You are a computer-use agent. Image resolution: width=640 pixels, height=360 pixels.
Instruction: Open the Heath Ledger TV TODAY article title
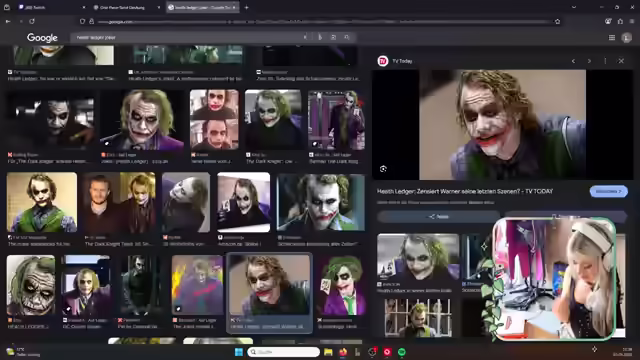(465, 191)
